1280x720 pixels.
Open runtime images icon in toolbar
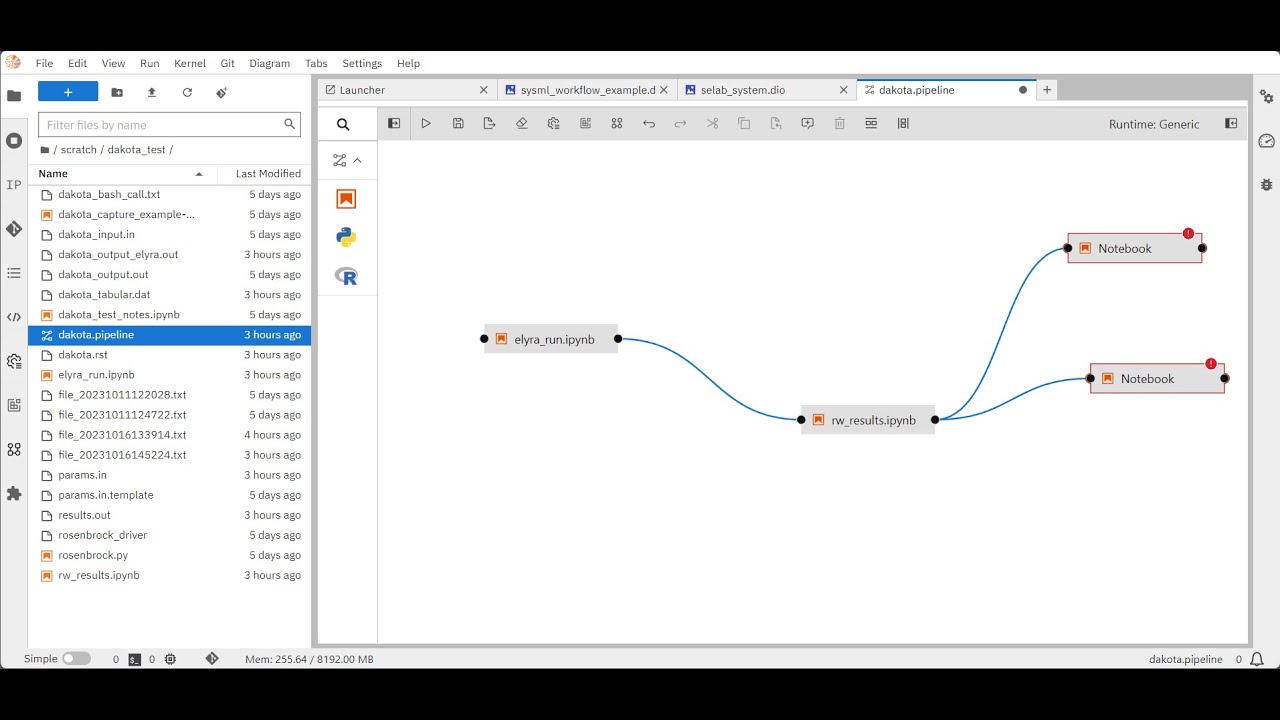click(x=585, y=124)
